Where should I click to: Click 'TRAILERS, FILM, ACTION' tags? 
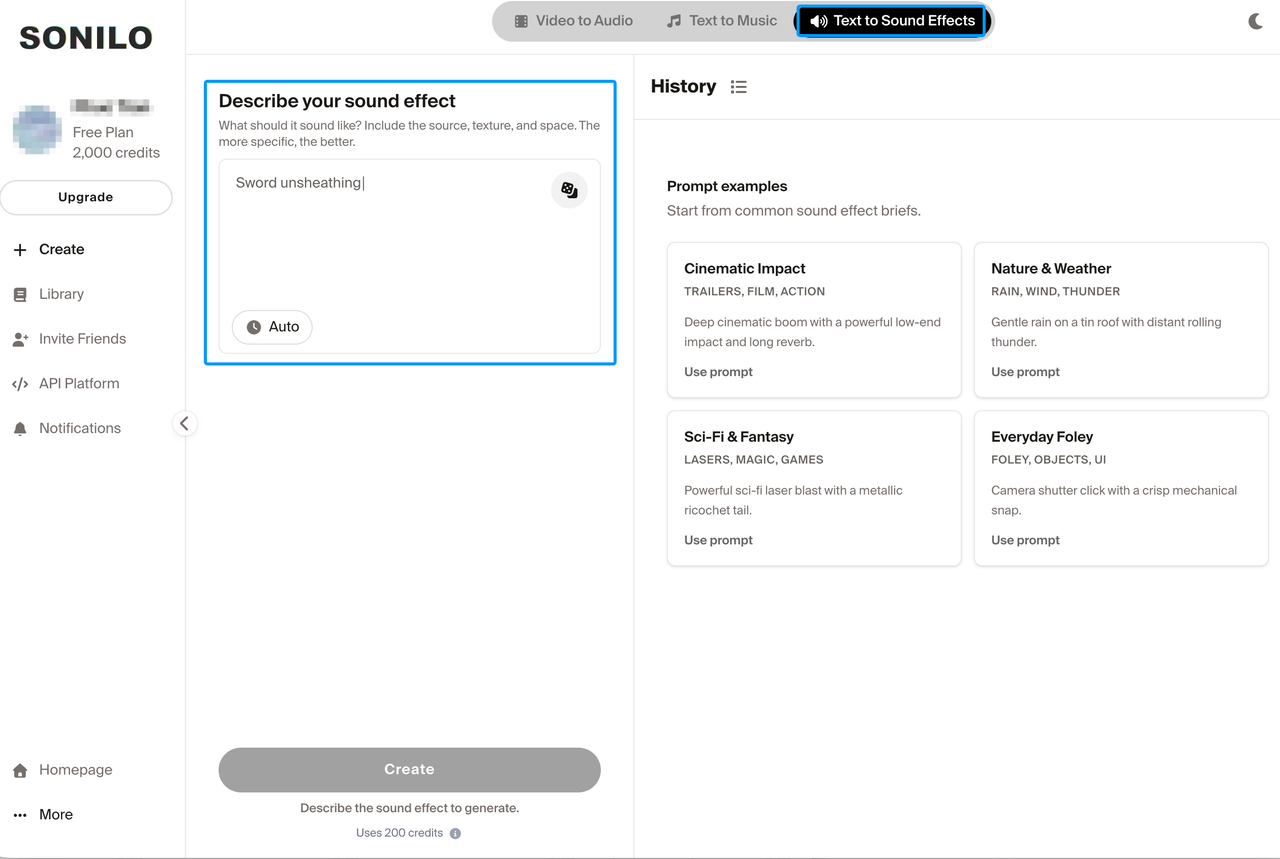coord(754,292)
